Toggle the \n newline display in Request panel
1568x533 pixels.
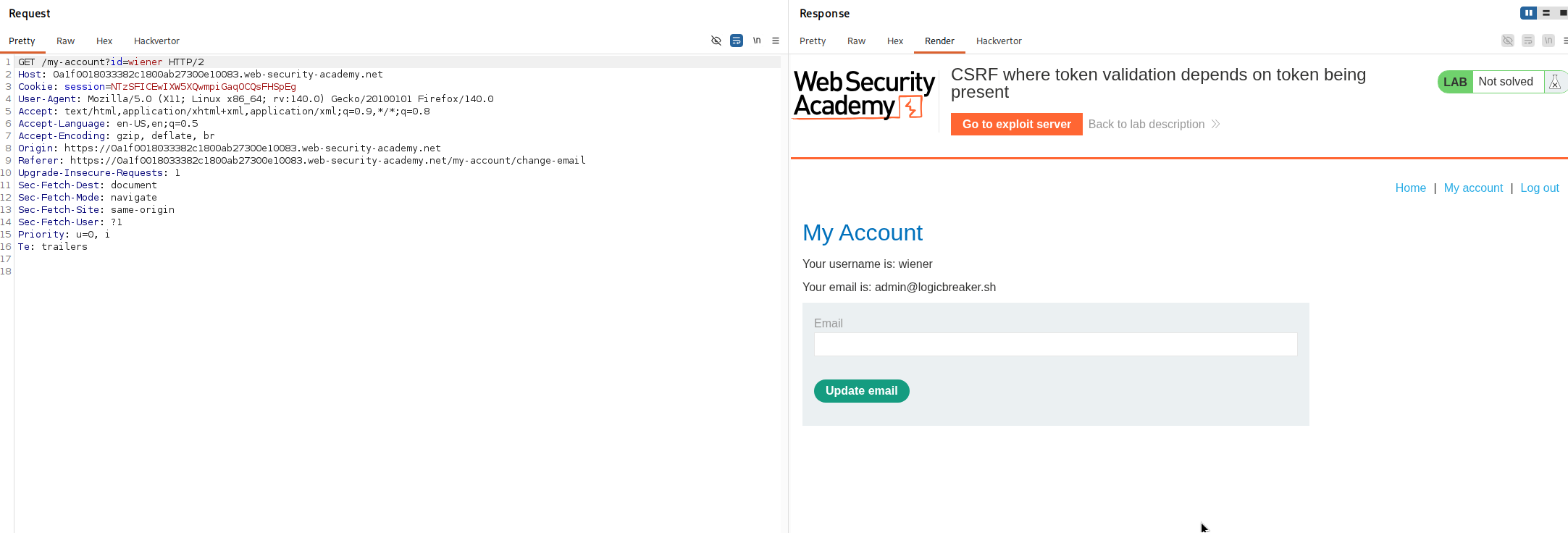(x=757, y=41)
